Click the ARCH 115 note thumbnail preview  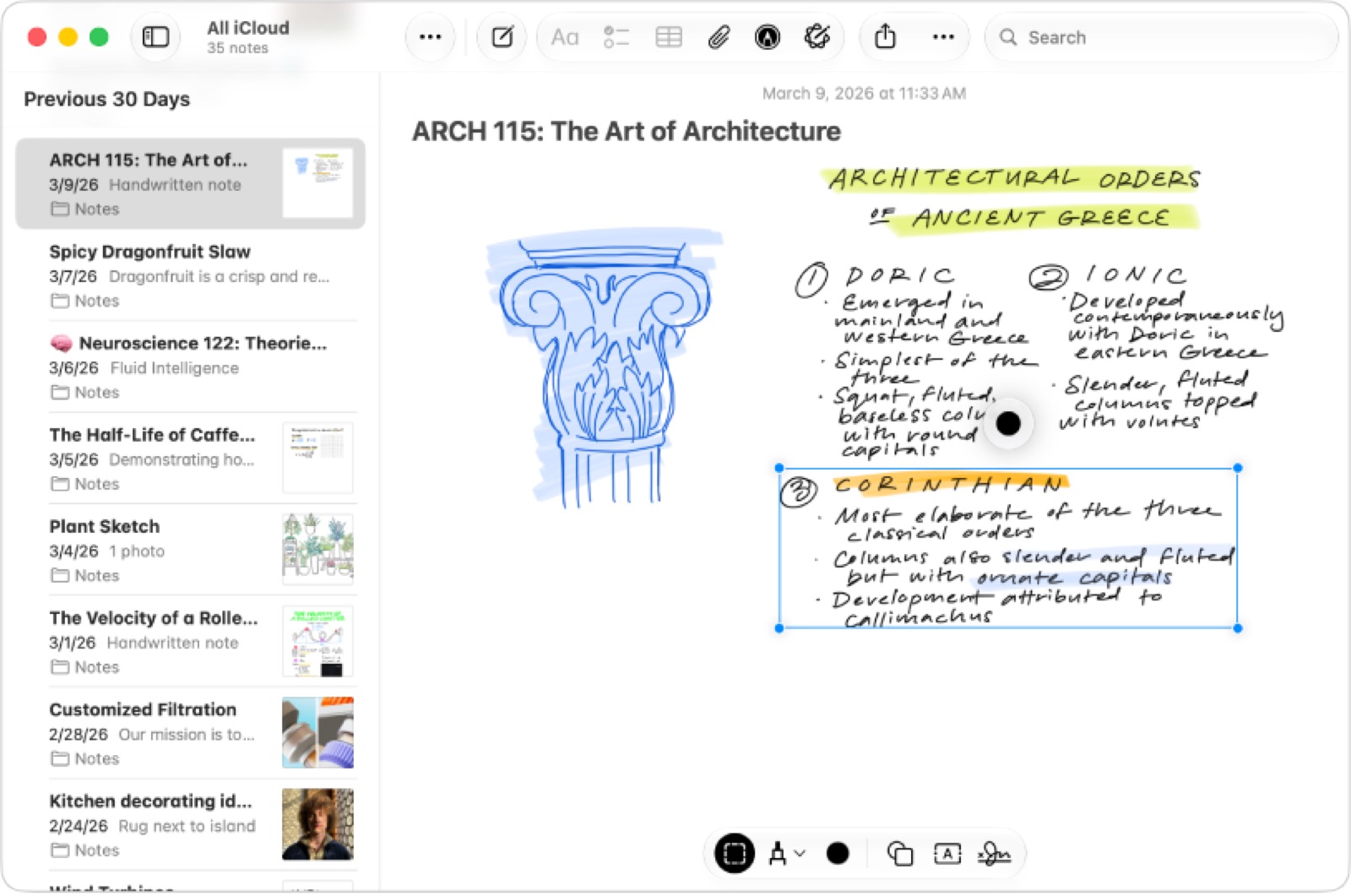point(317,183)
